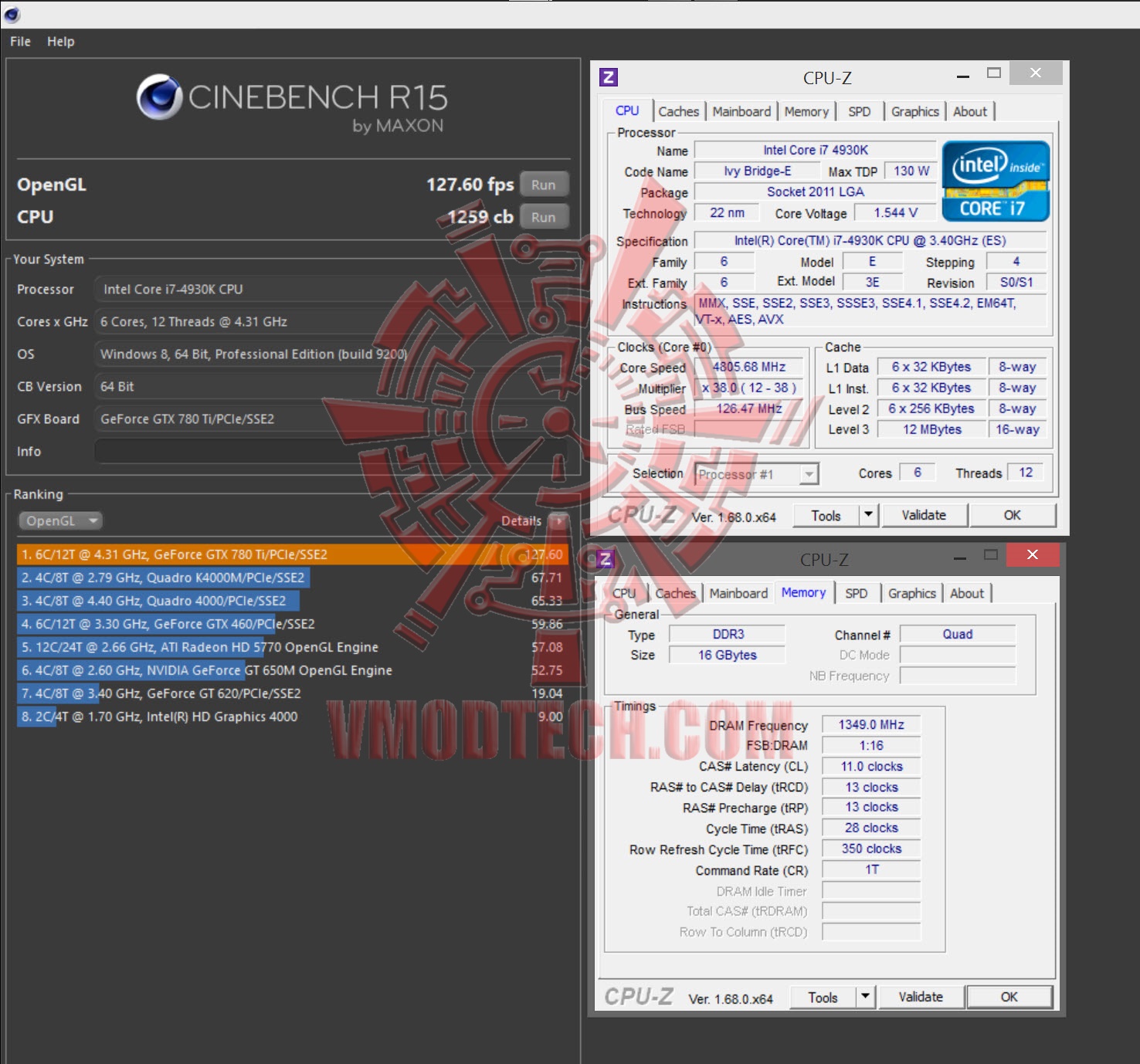Switch to CPU tab in bottom CPU-Z window
Screen dimensions: 1140x1064
[x=624, y=594]
